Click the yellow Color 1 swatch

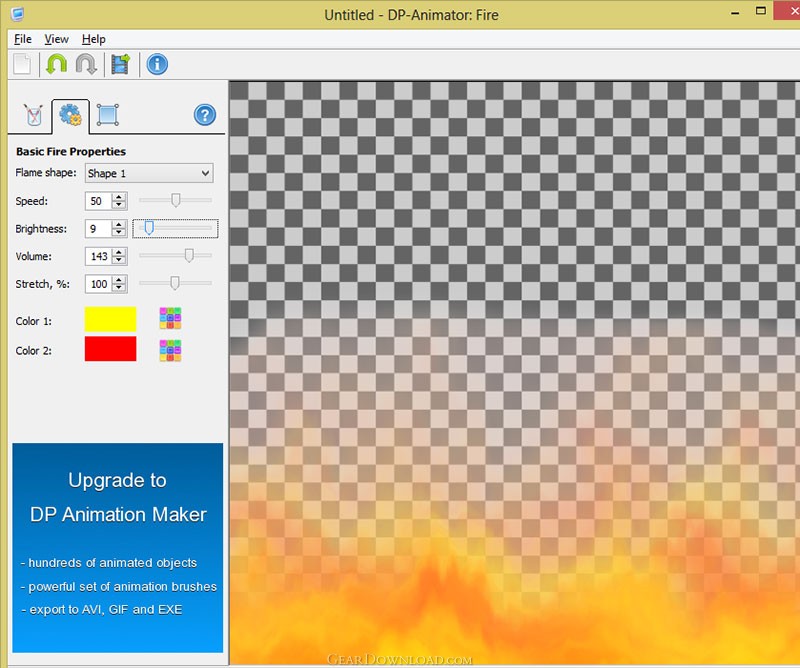click(111, 319)
